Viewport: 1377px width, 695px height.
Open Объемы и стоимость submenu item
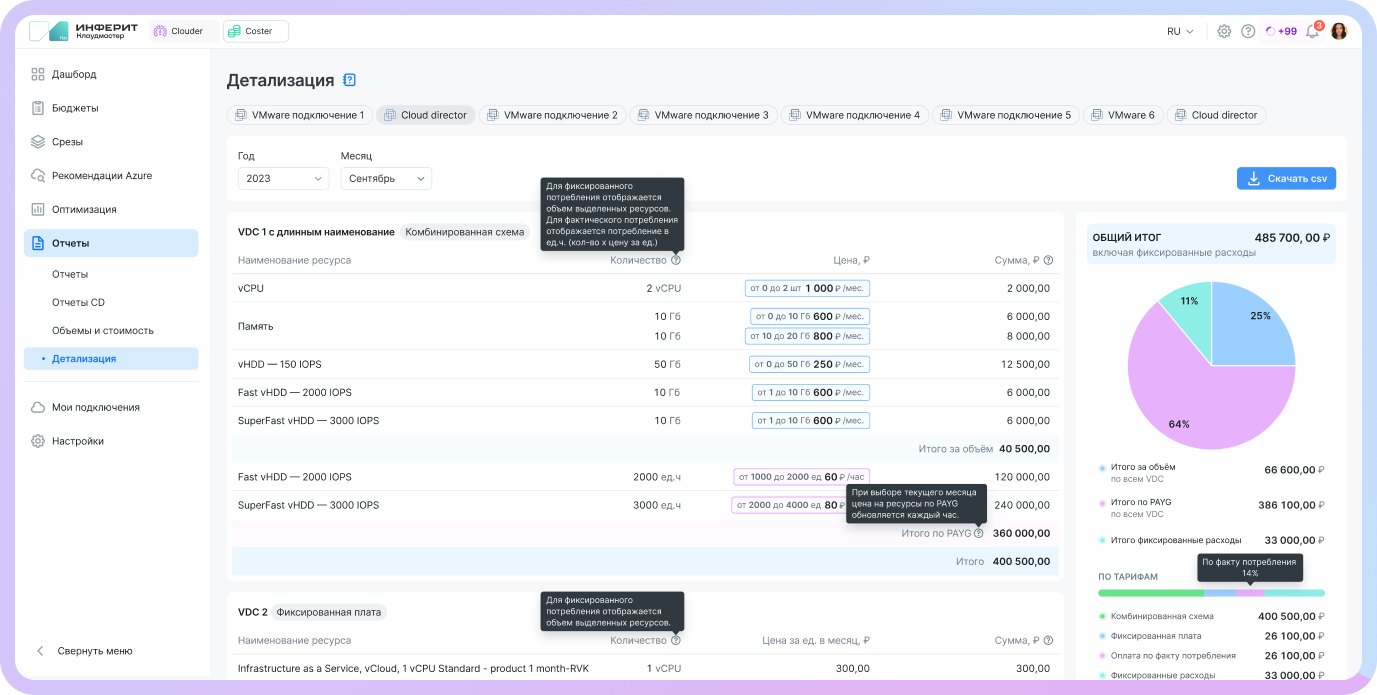click(x=102, y=330)
